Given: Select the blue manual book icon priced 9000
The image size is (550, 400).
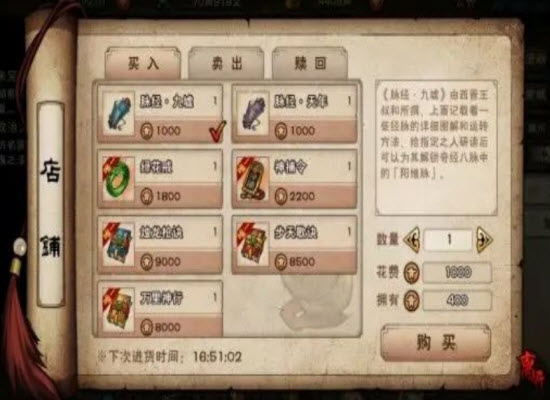Looking at the screenshot, I should [119, 245].
